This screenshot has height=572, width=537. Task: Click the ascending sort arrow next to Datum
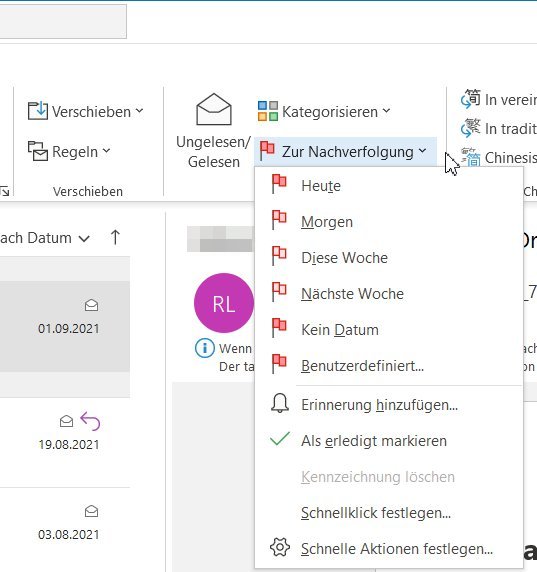115,237
